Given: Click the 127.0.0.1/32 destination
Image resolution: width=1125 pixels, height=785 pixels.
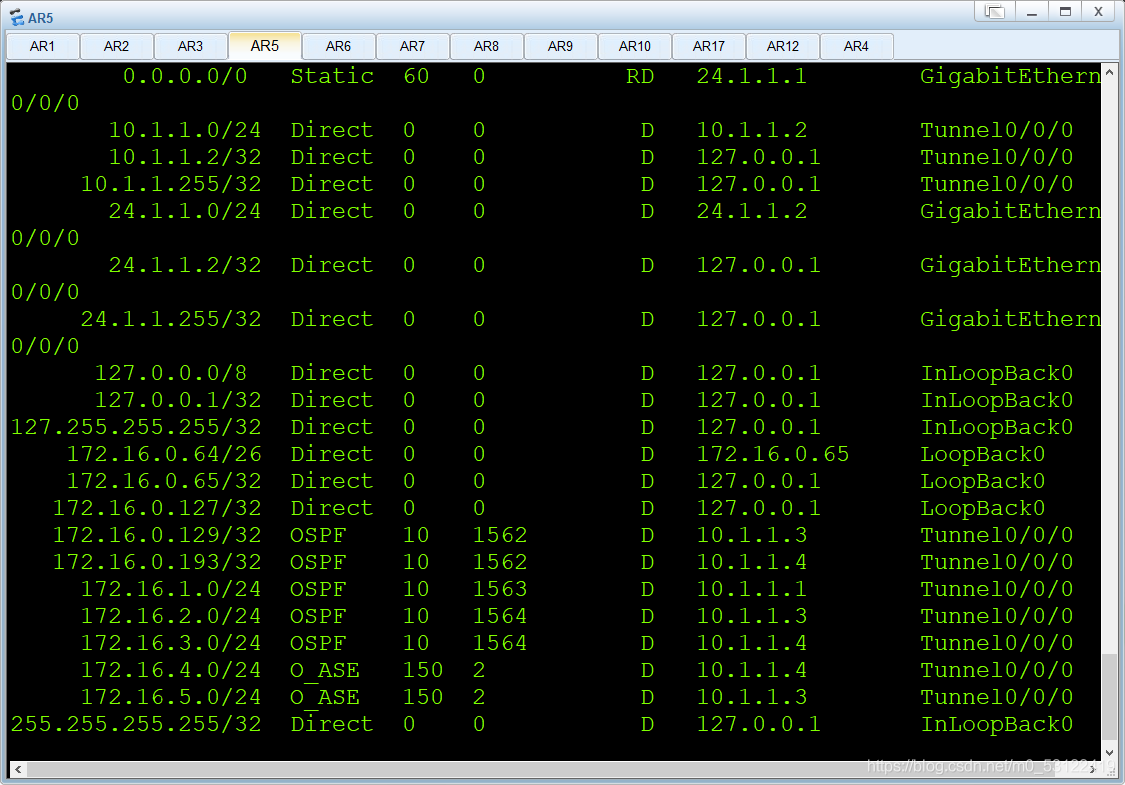Looking at the screenshot, I should [178, 400].
